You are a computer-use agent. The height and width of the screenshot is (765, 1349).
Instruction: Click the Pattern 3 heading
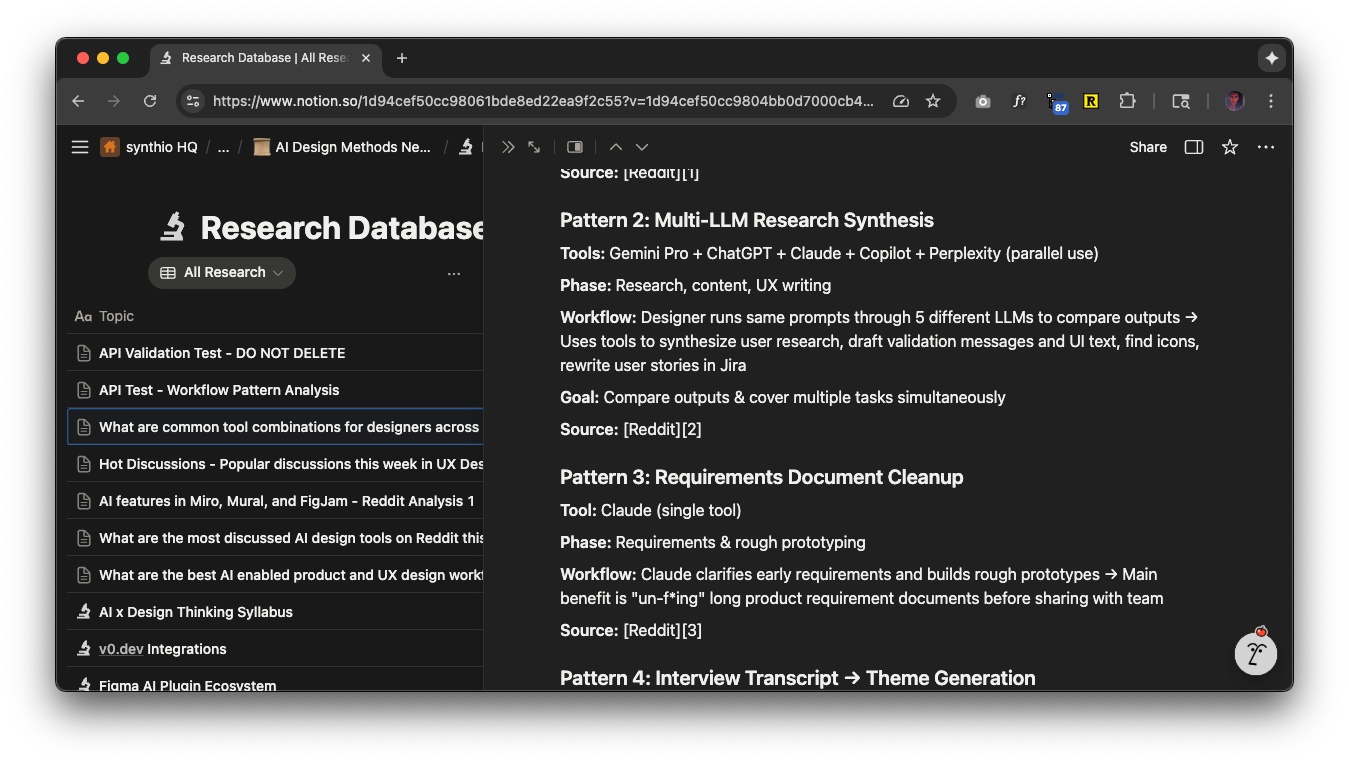(761, 477)
